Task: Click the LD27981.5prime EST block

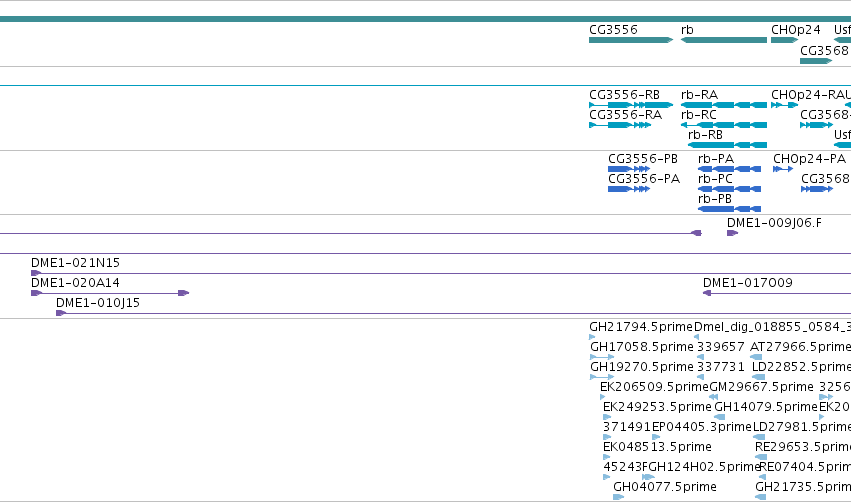Action: 759,437
